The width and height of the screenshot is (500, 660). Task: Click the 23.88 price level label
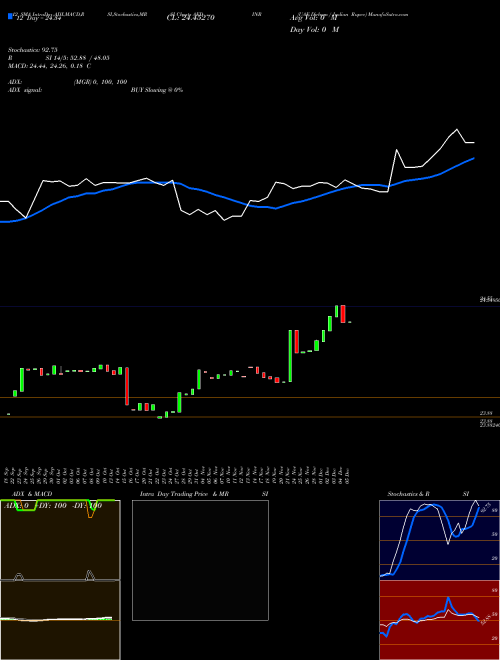[x=487, y=414]
